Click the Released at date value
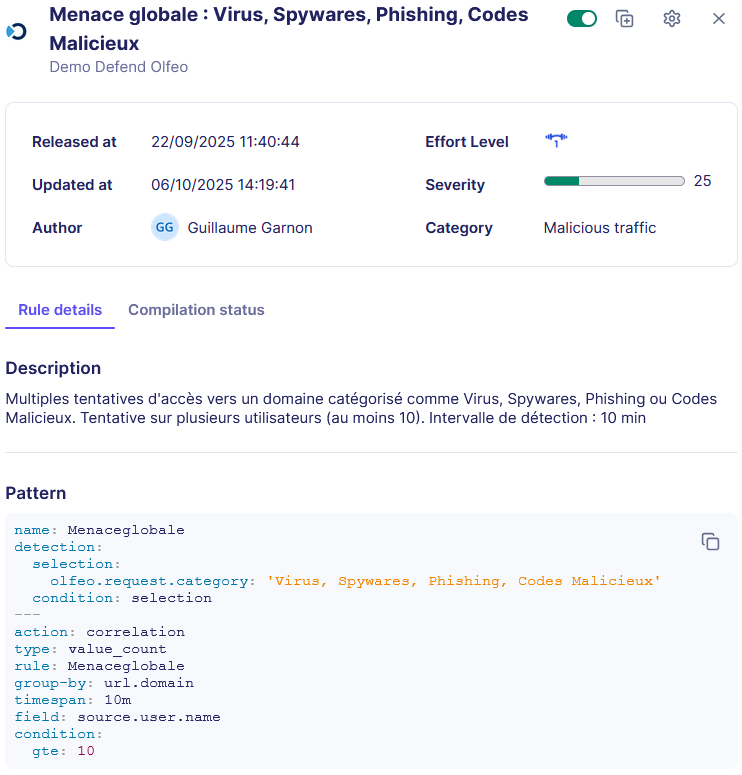The height and width of the screenshot is (775, 742). point(225,142)
